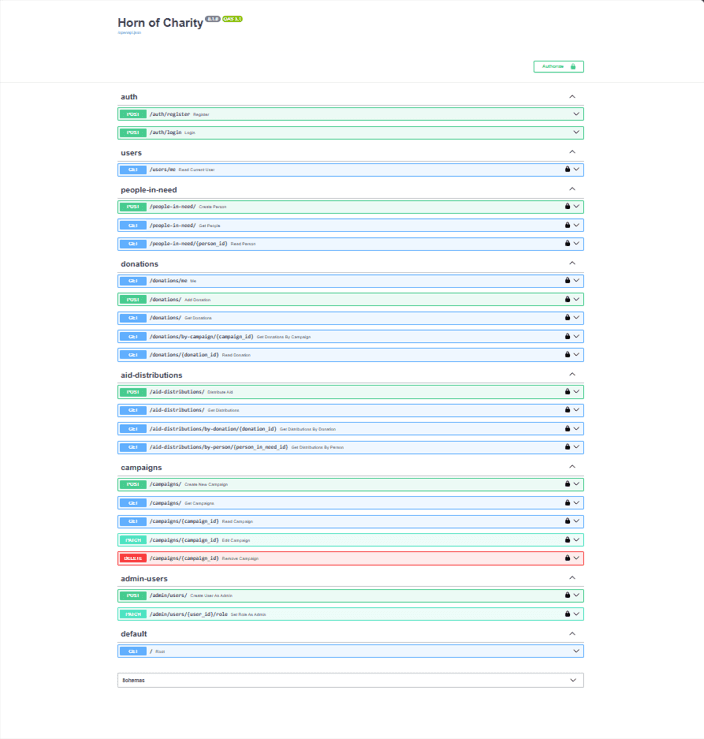Click lock icon on Set Role As Admin

pos(567,614)
